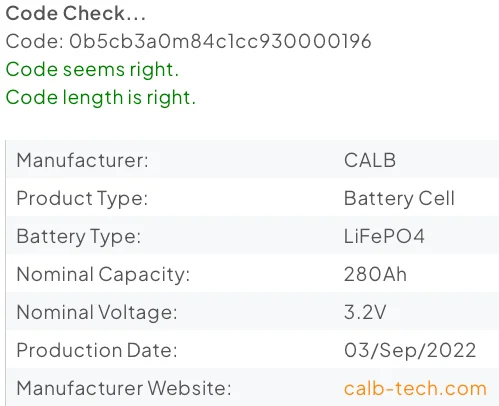Click the 'Product Type:' row label
Viewport: 499px width, 406px height.
pyautogui.click(x=82, y=199)
